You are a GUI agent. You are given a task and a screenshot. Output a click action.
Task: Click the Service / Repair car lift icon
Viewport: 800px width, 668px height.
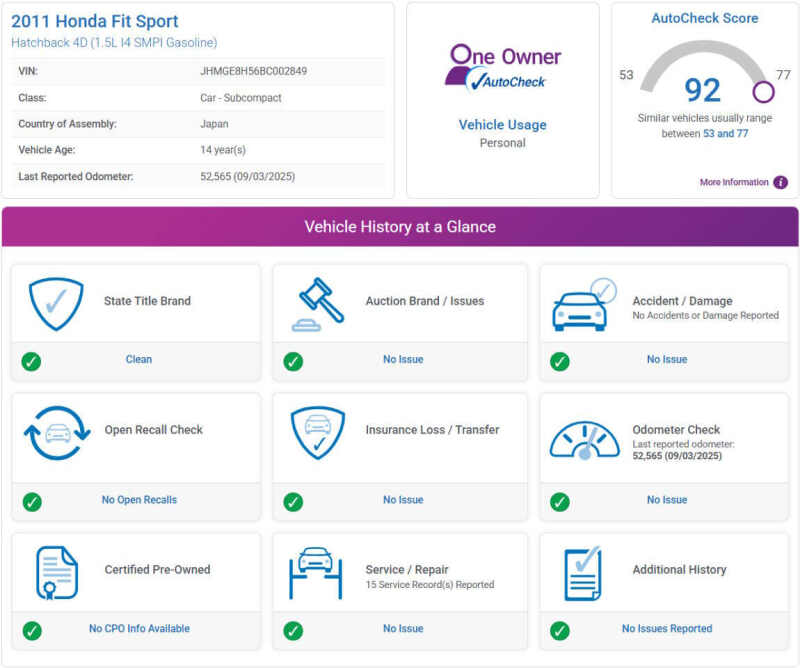[316, 573]
